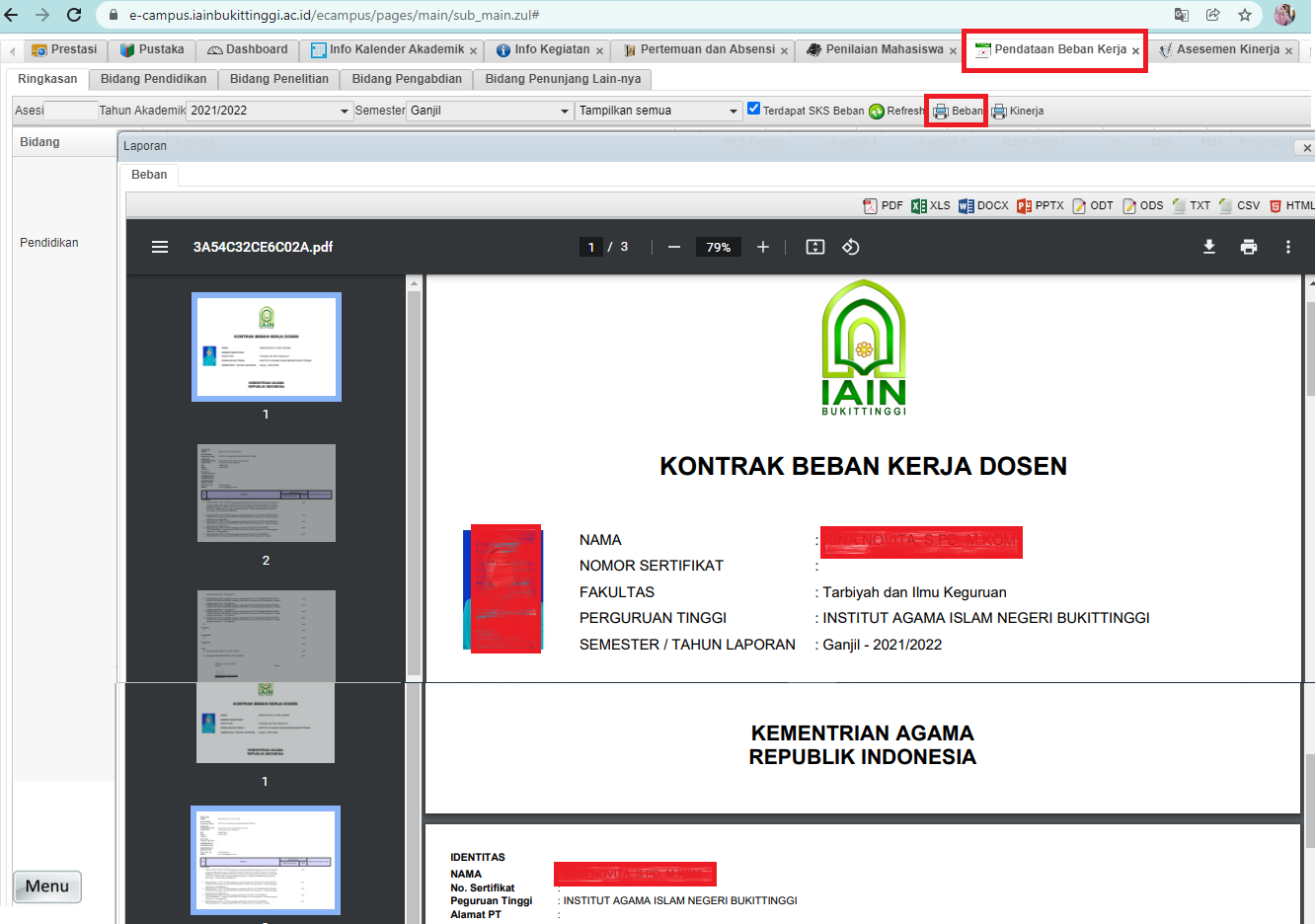
Task: Toggle PDF sidebar with hamburger menu
Action: 160,247
